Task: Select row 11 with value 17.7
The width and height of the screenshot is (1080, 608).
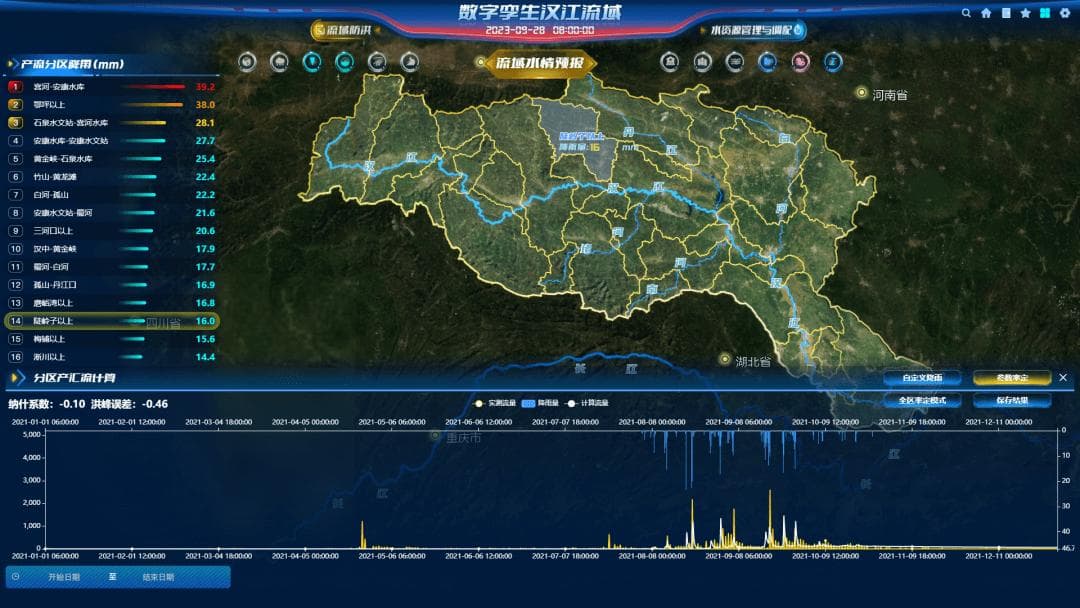Action: coord(112,266)
